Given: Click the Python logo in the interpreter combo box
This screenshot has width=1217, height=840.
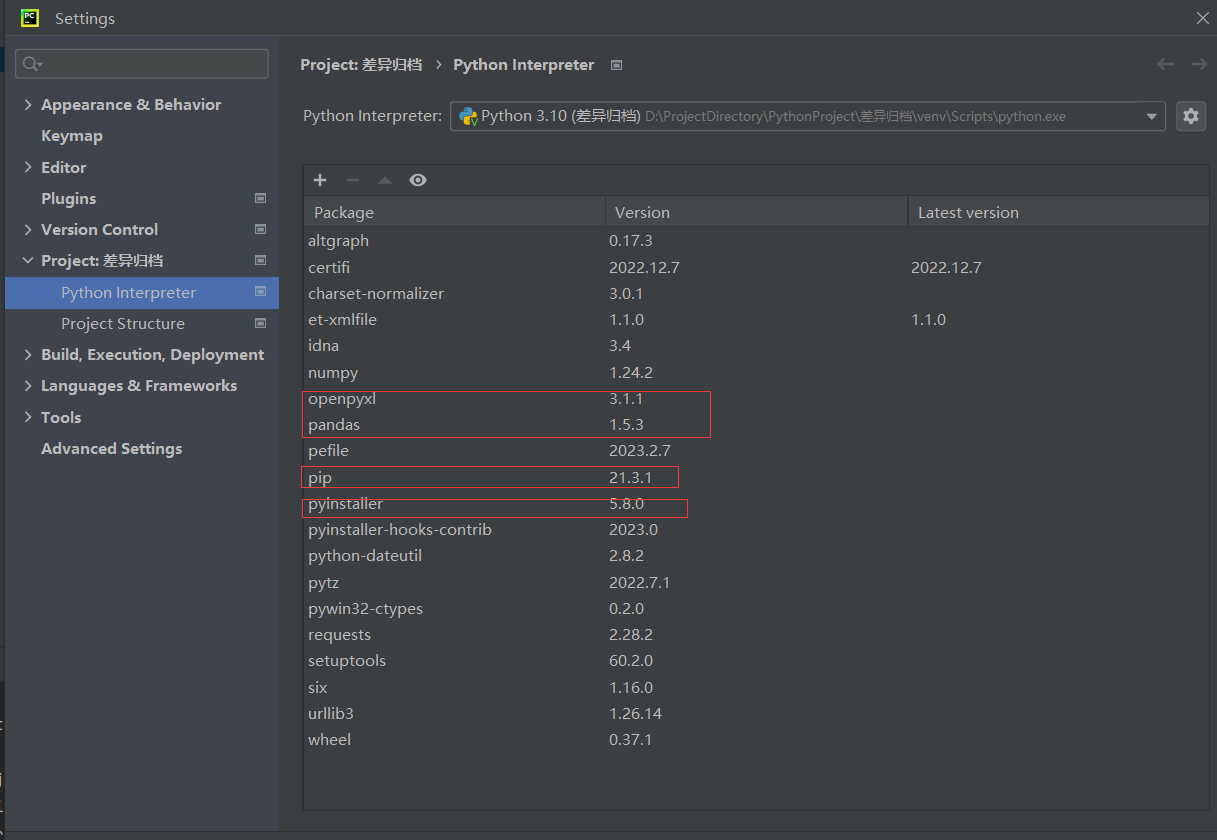Looking at the screenshot, I should 468,116.
